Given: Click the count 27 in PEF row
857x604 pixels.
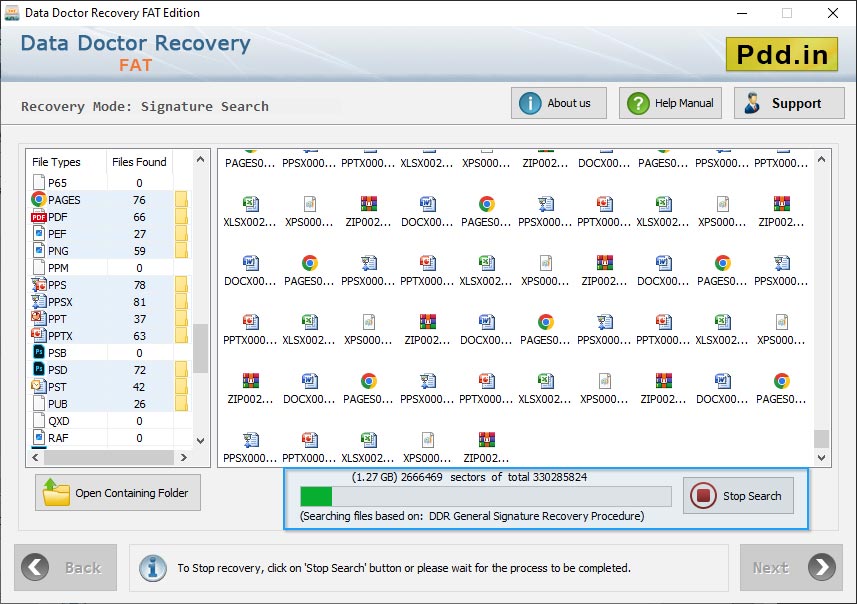Looking at the screenshot, I should pos(140,234).
